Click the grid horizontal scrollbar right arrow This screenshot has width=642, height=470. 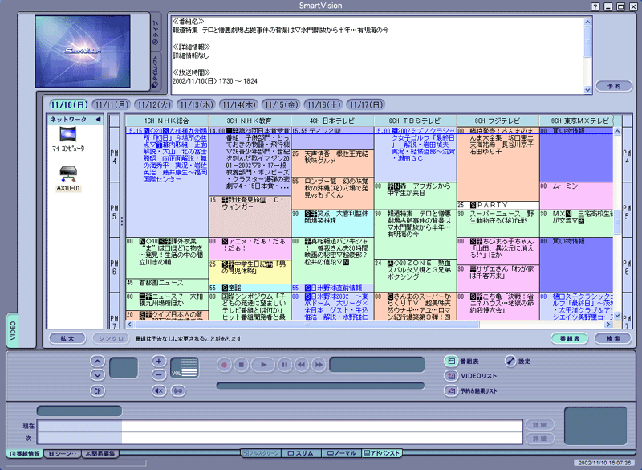point(608,325)
